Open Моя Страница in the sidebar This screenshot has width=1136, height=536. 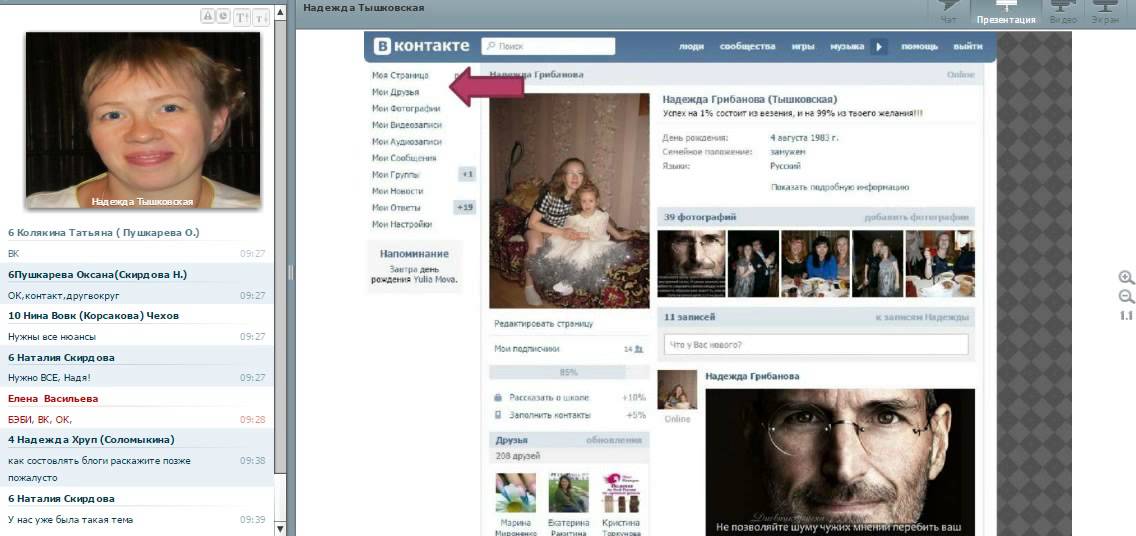400,75
